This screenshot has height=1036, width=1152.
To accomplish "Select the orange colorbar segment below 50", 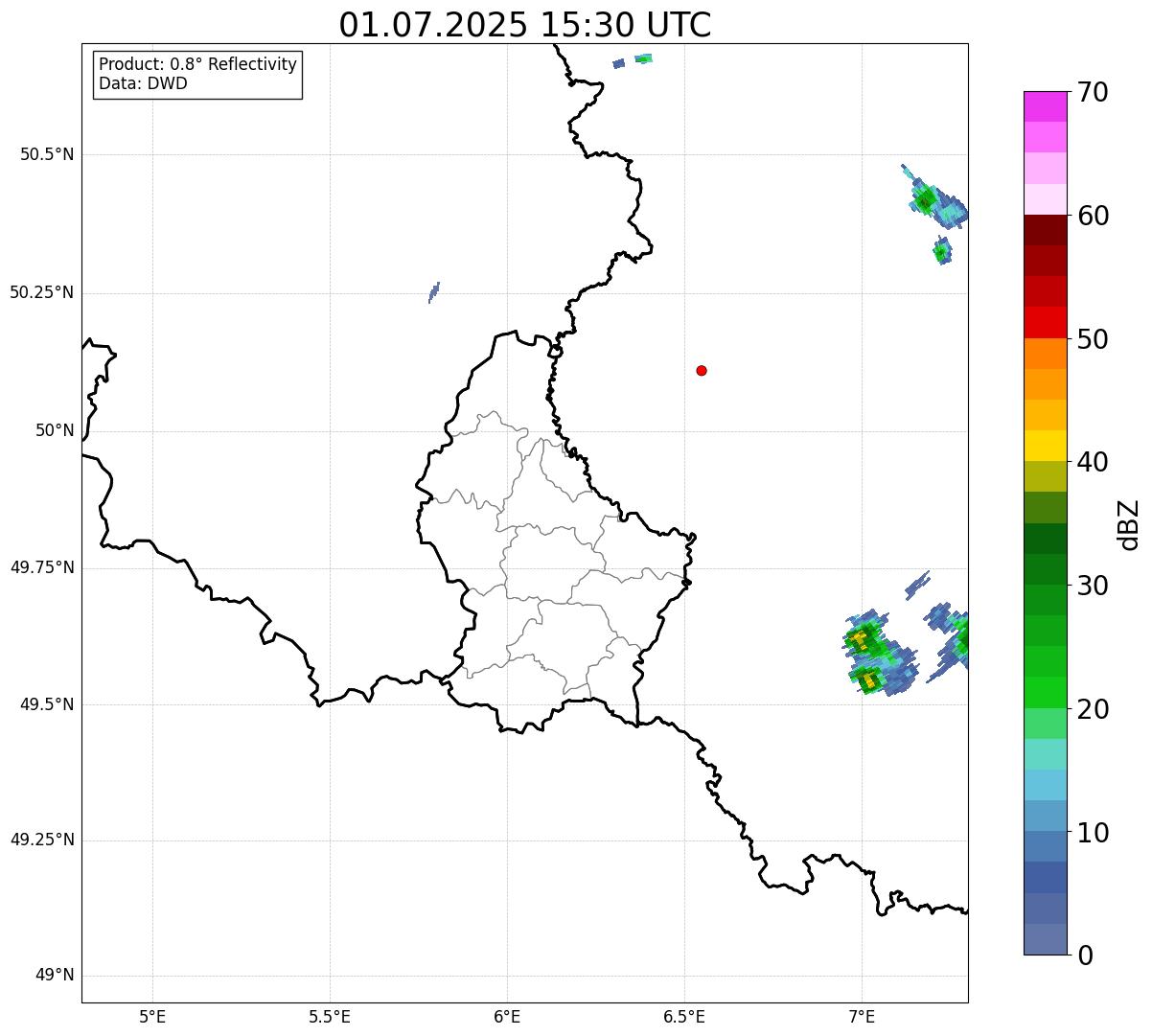I will point(1045,354).
